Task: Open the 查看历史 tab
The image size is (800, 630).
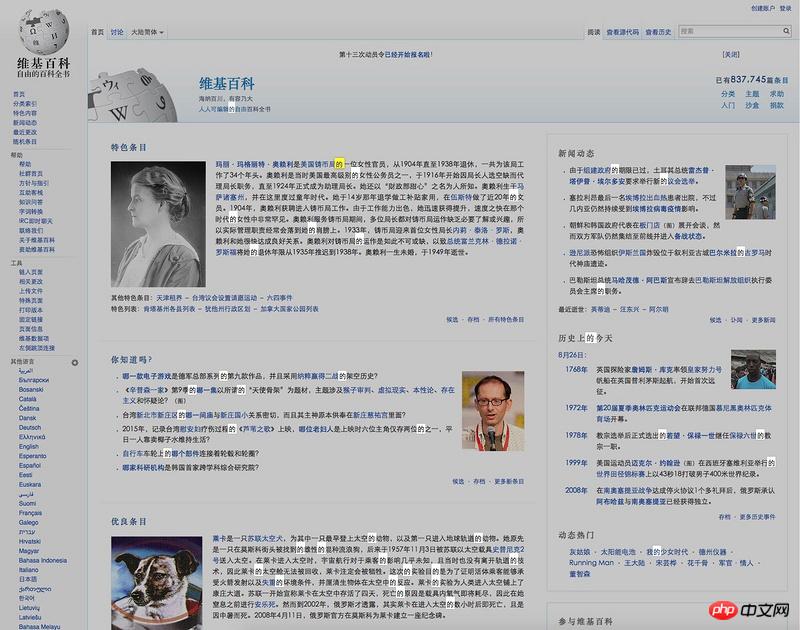Action: coord(658,32)
